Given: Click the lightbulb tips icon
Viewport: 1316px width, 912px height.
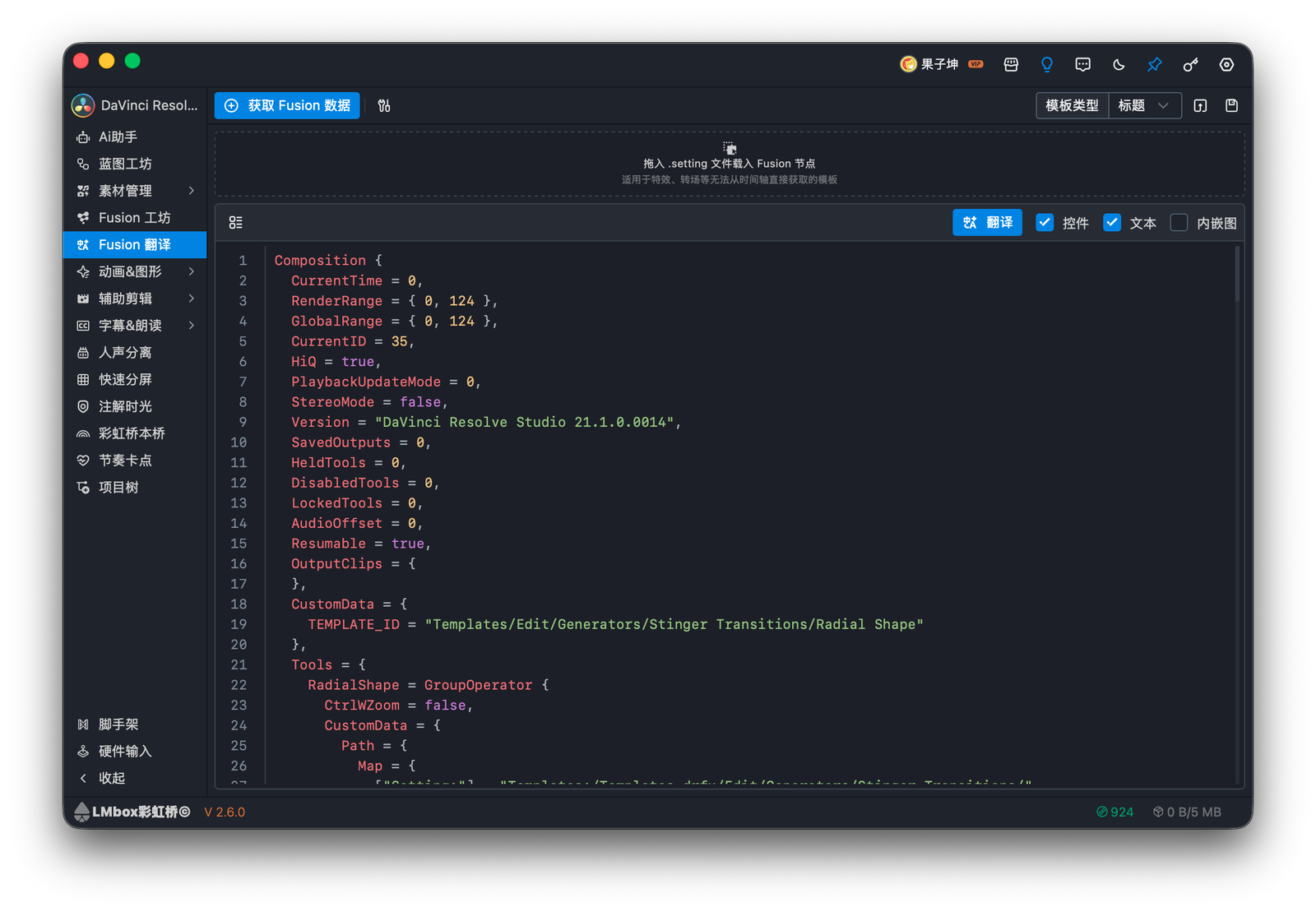Looking at the screenshot, I should point(1047,64).
